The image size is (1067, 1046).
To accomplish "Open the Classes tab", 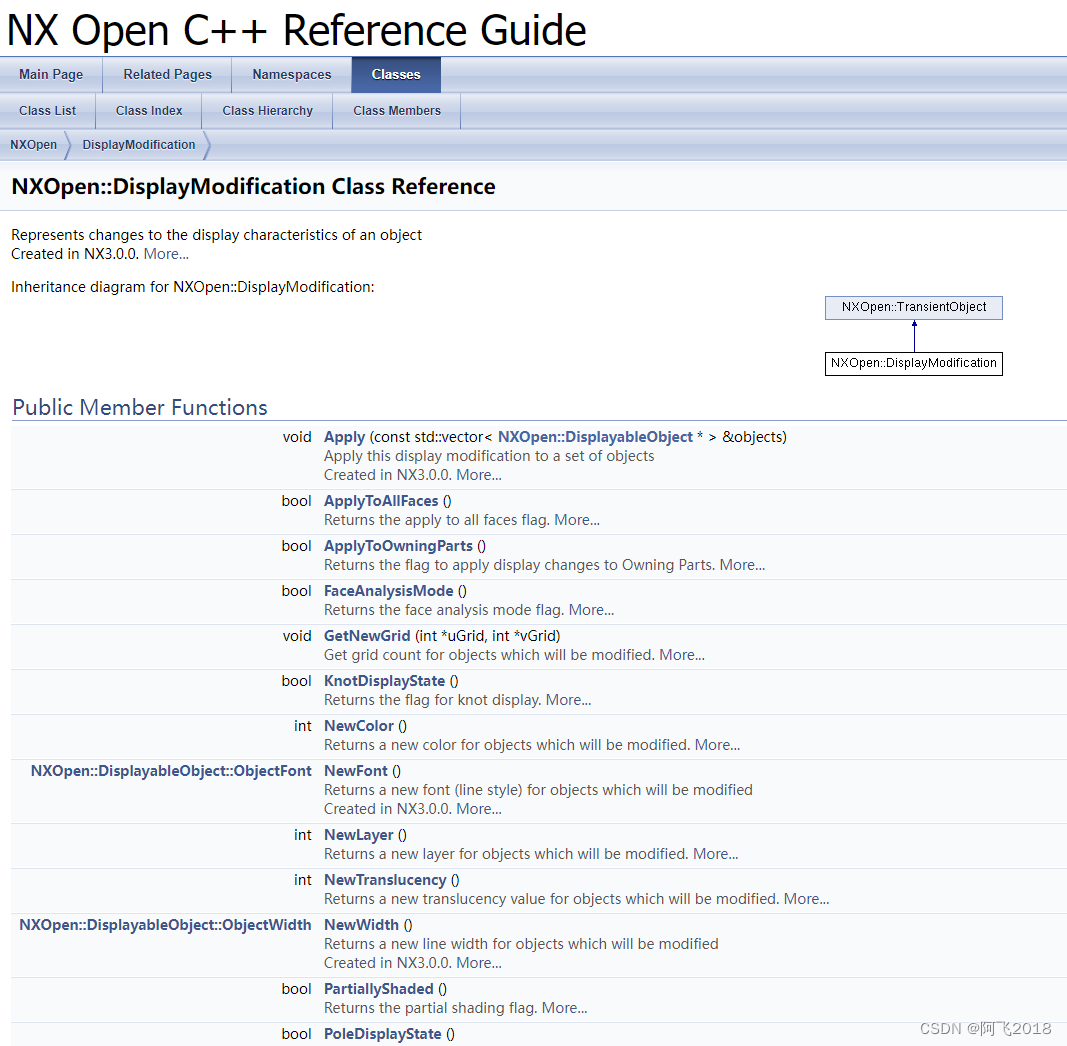I will point(396,74).
